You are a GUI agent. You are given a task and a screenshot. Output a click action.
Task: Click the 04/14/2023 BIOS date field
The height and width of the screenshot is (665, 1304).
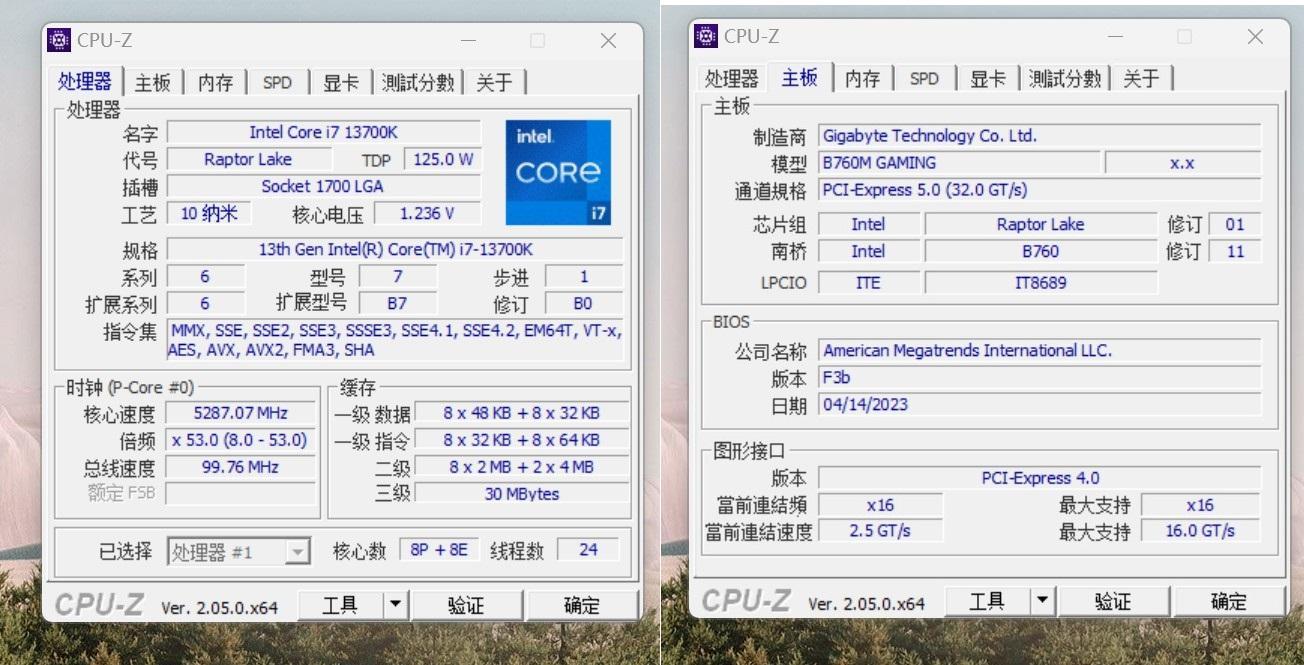pyautogui.click(x=1040, y=405)
